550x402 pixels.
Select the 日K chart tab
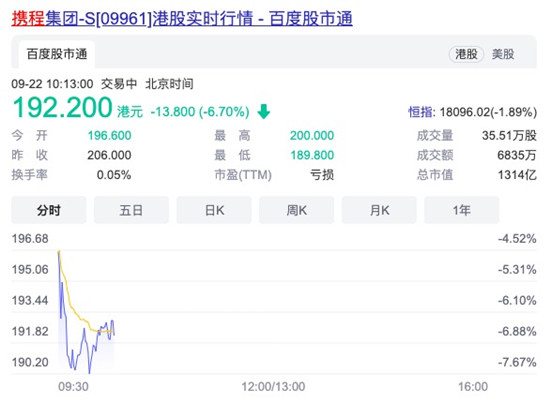214,210
